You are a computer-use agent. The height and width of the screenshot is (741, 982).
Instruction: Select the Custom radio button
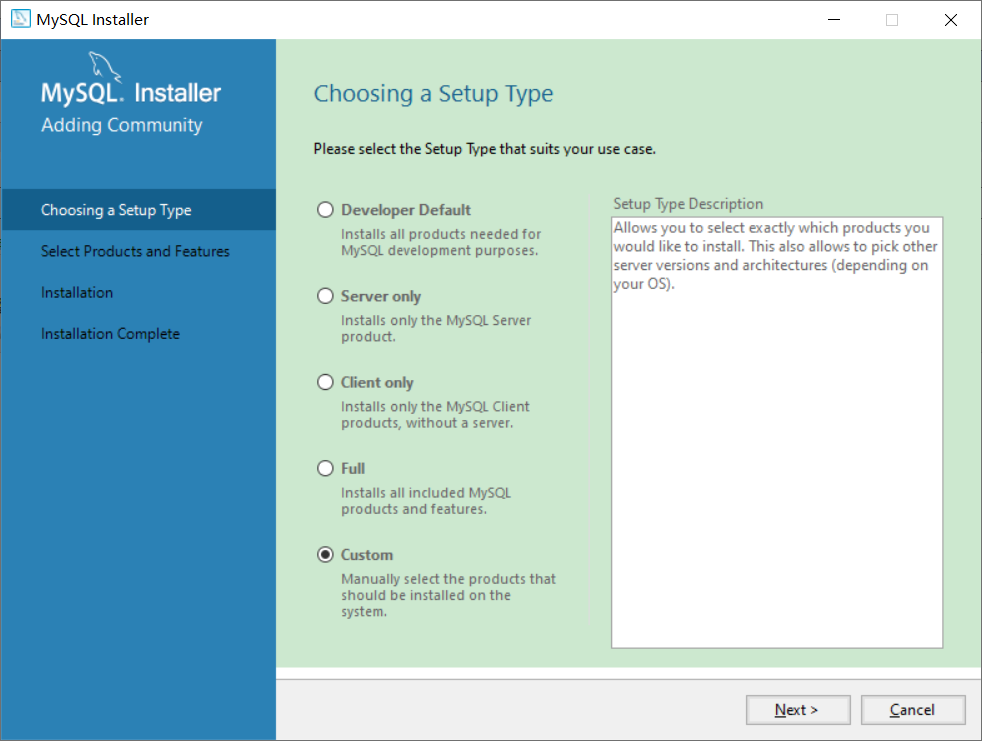(x=325, y=555)
